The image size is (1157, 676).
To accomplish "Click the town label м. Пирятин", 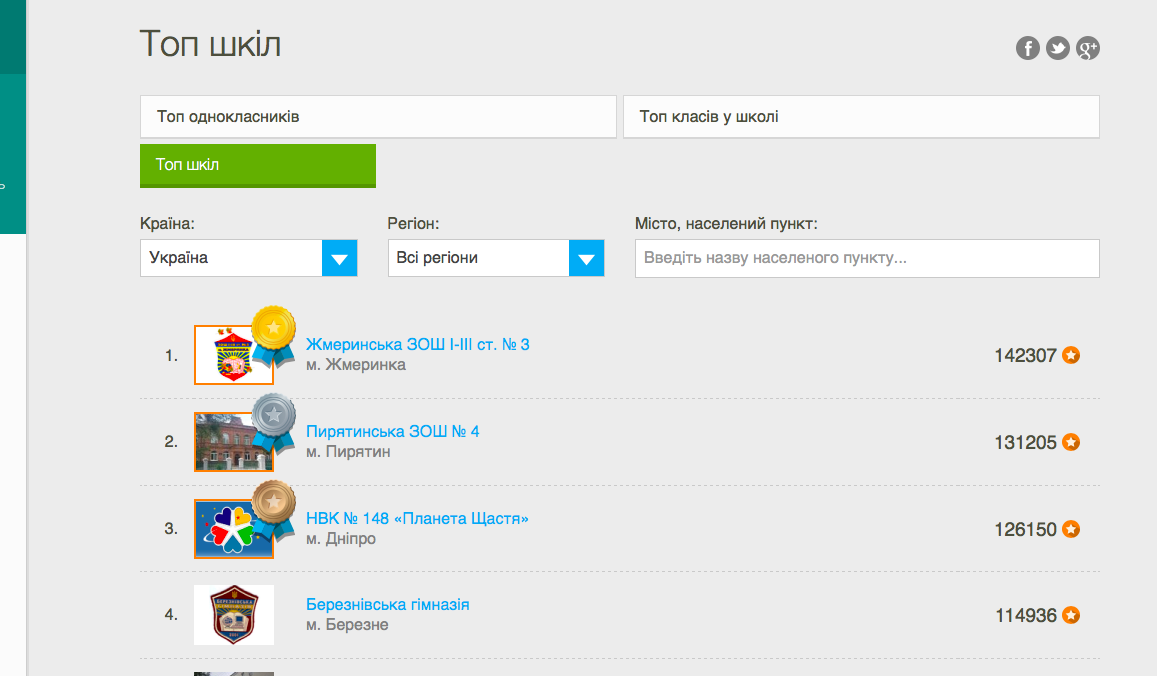I will tap(348, 452).
